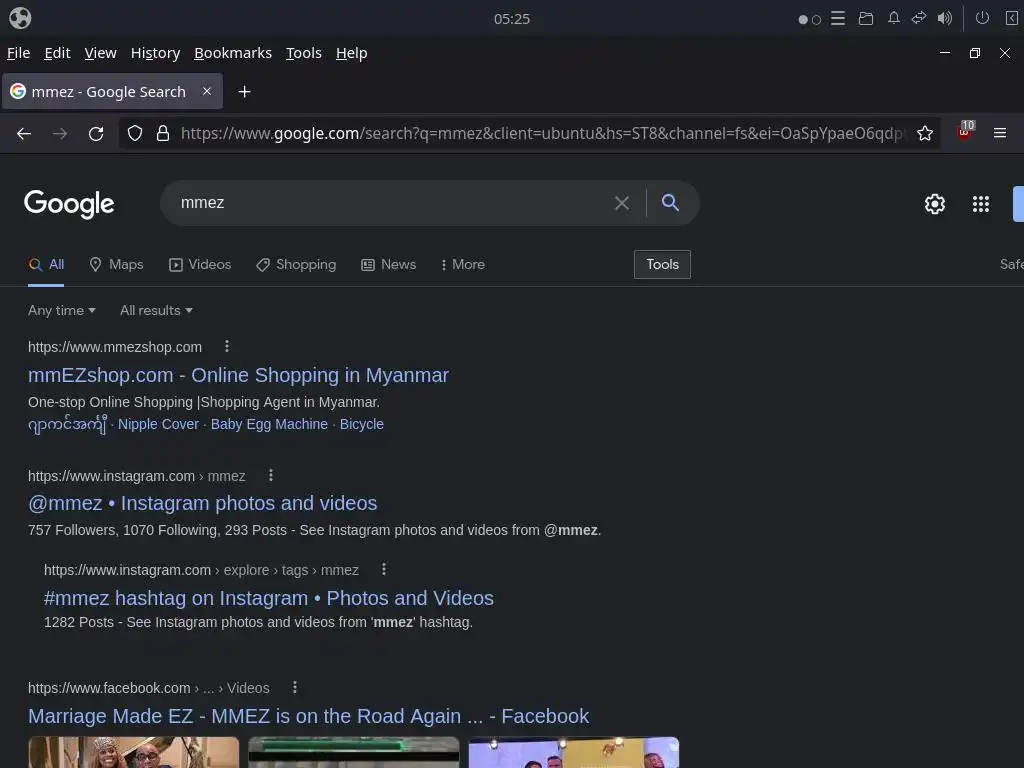
Task: Open the Help menu
Action: click(x=351, y=53)
